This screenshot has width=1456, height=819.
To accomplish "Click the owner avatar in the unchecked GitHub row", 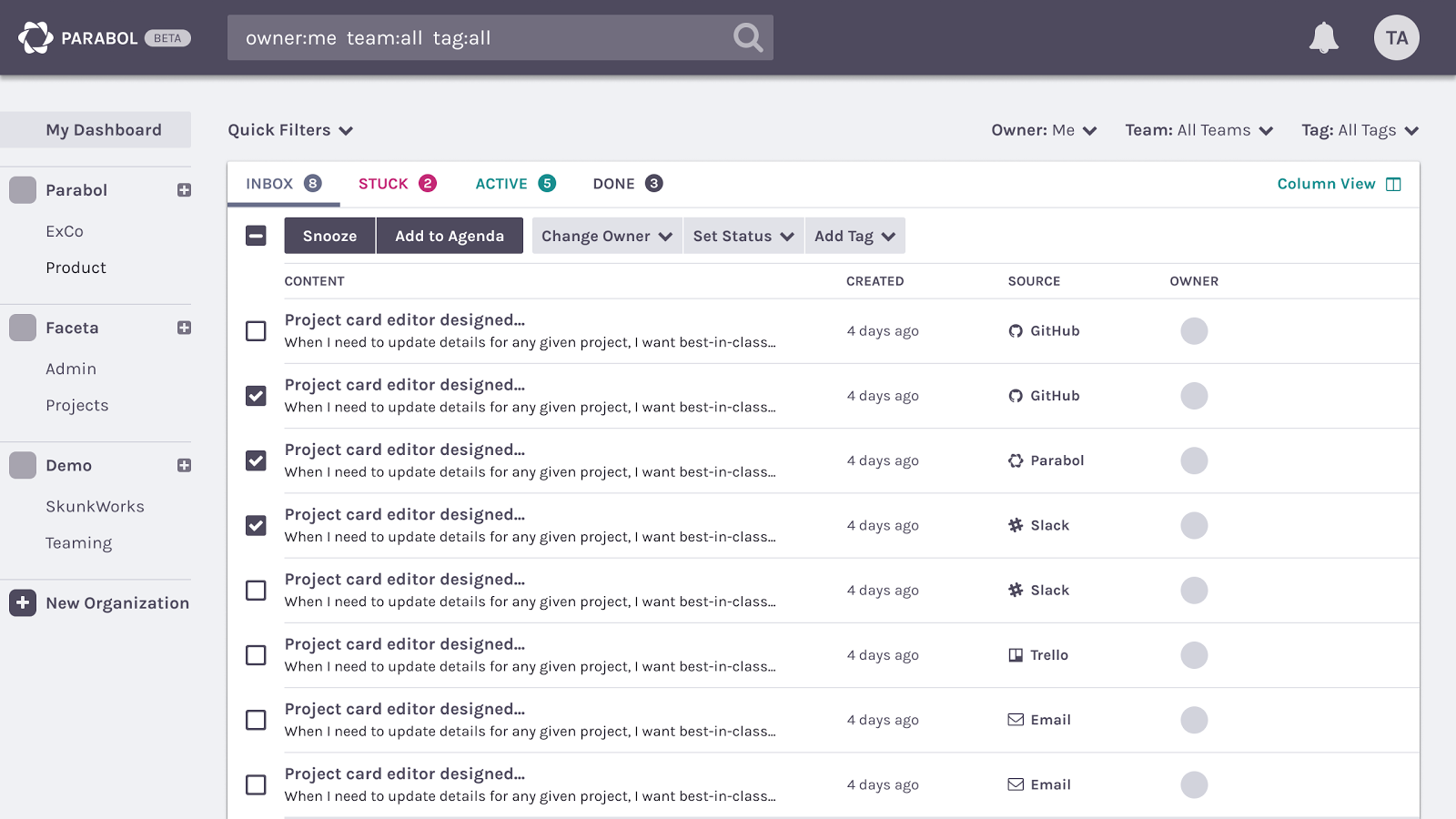I will 1194,331.
